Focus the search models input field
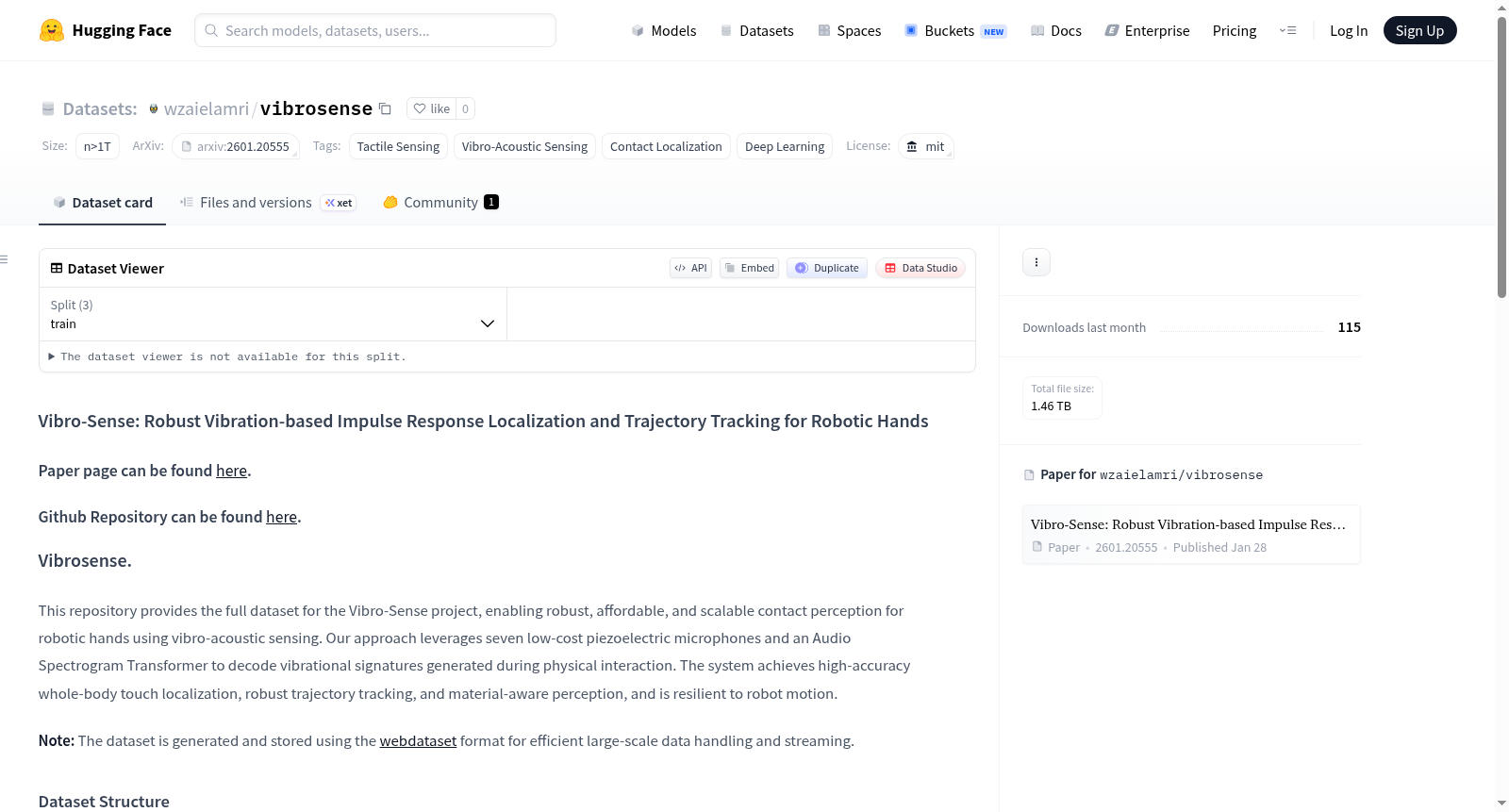 click(x=375, y=30)
